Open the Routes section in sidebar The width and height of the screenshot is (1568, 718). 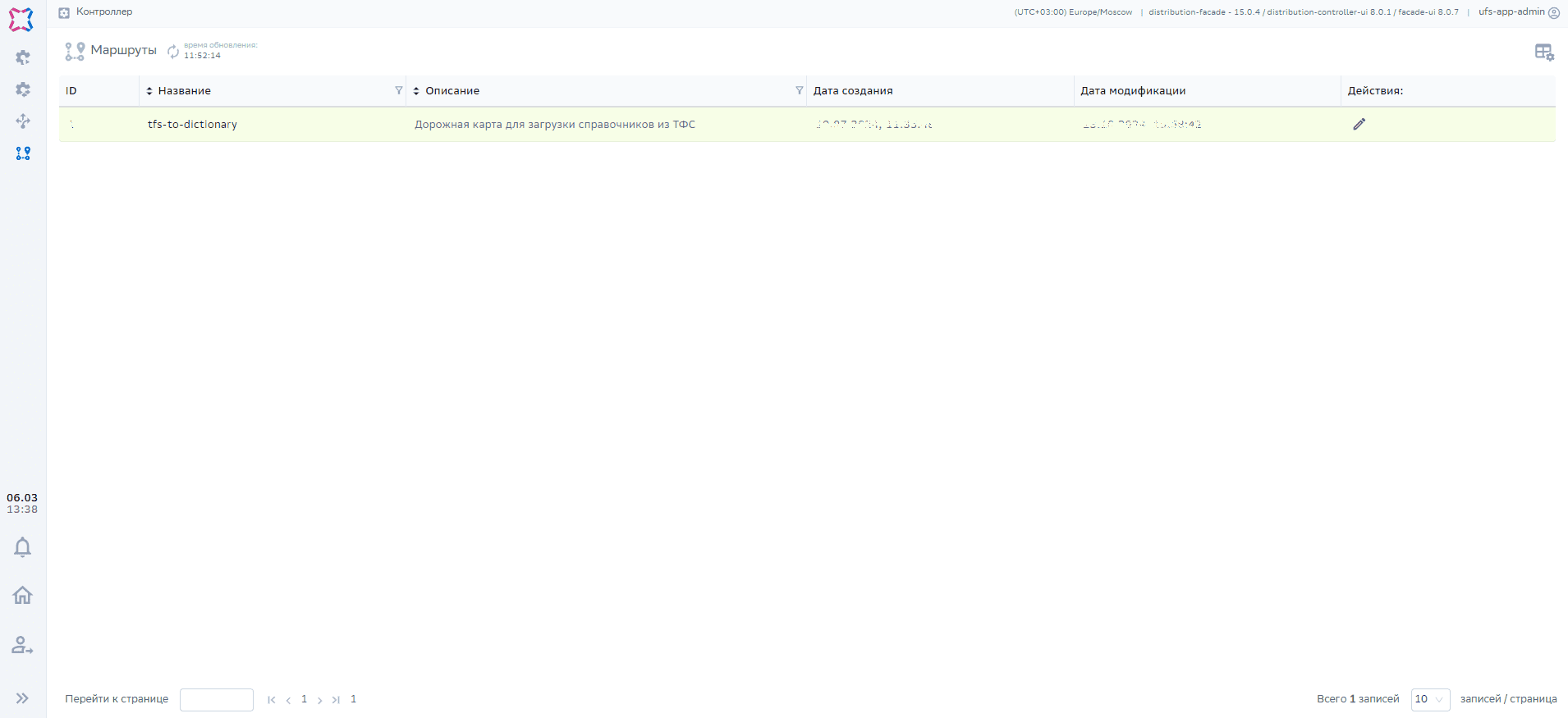(x=23, y=153)
